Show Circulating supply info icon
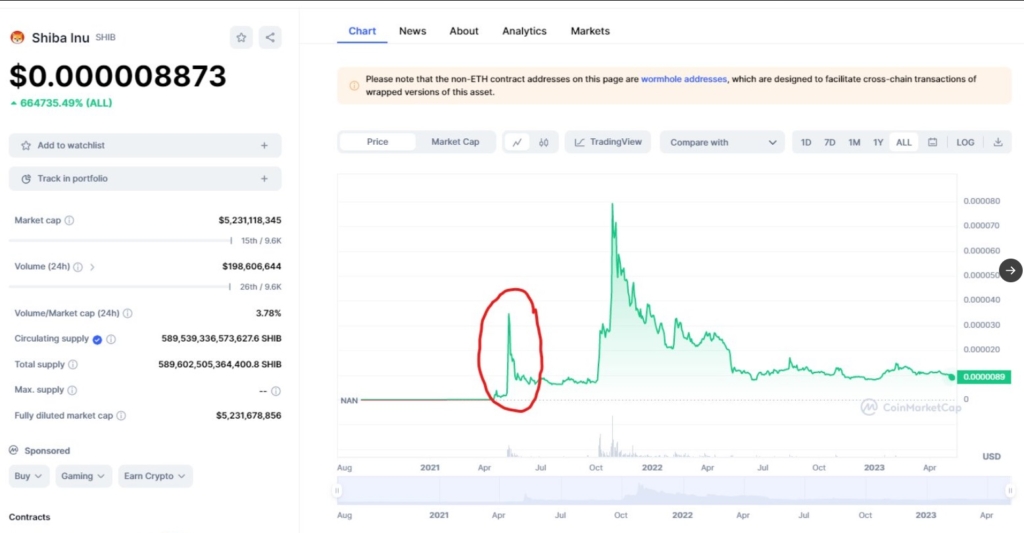Viewport: 1024px width, 533px height. pos(111,339)
